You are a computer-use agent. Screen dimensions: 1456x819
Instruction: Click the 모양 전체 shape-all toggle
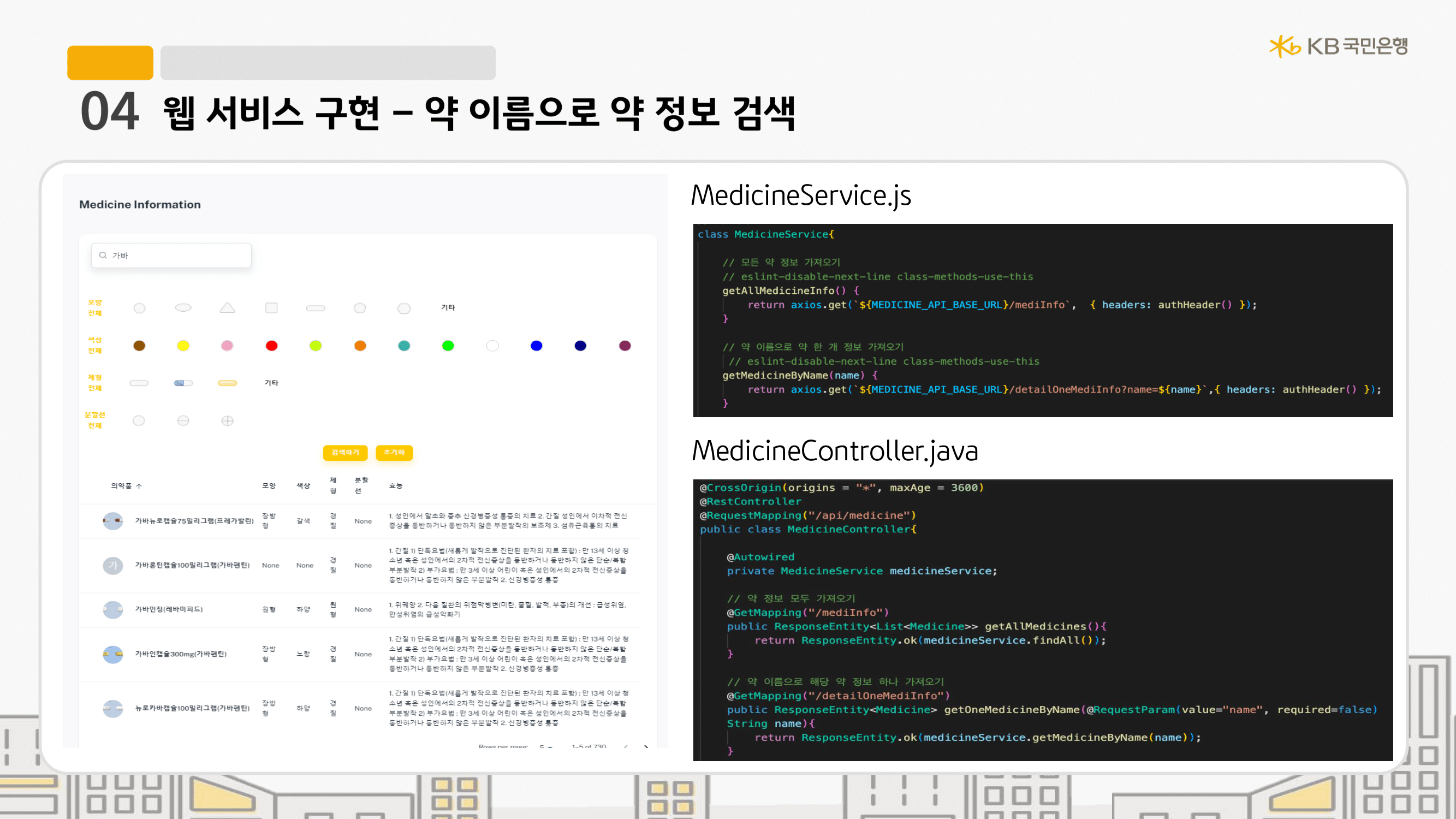[95, 308]
